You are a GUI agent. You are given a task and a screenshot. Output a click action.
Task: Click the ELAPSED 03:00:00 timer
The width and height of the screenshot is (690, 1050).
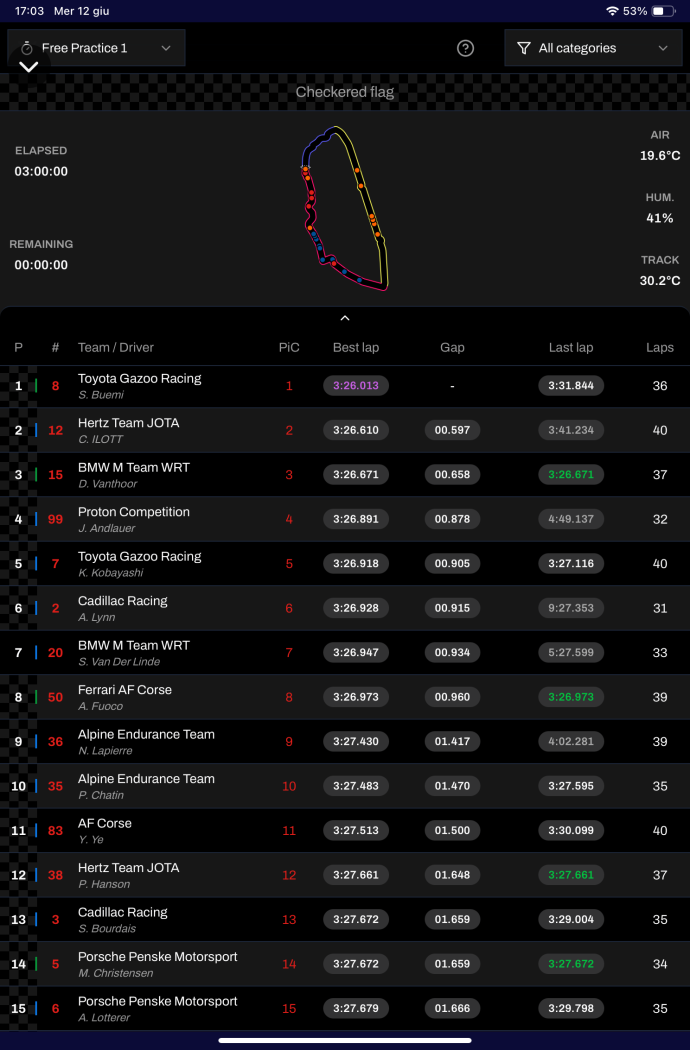(x=42, y=161)
